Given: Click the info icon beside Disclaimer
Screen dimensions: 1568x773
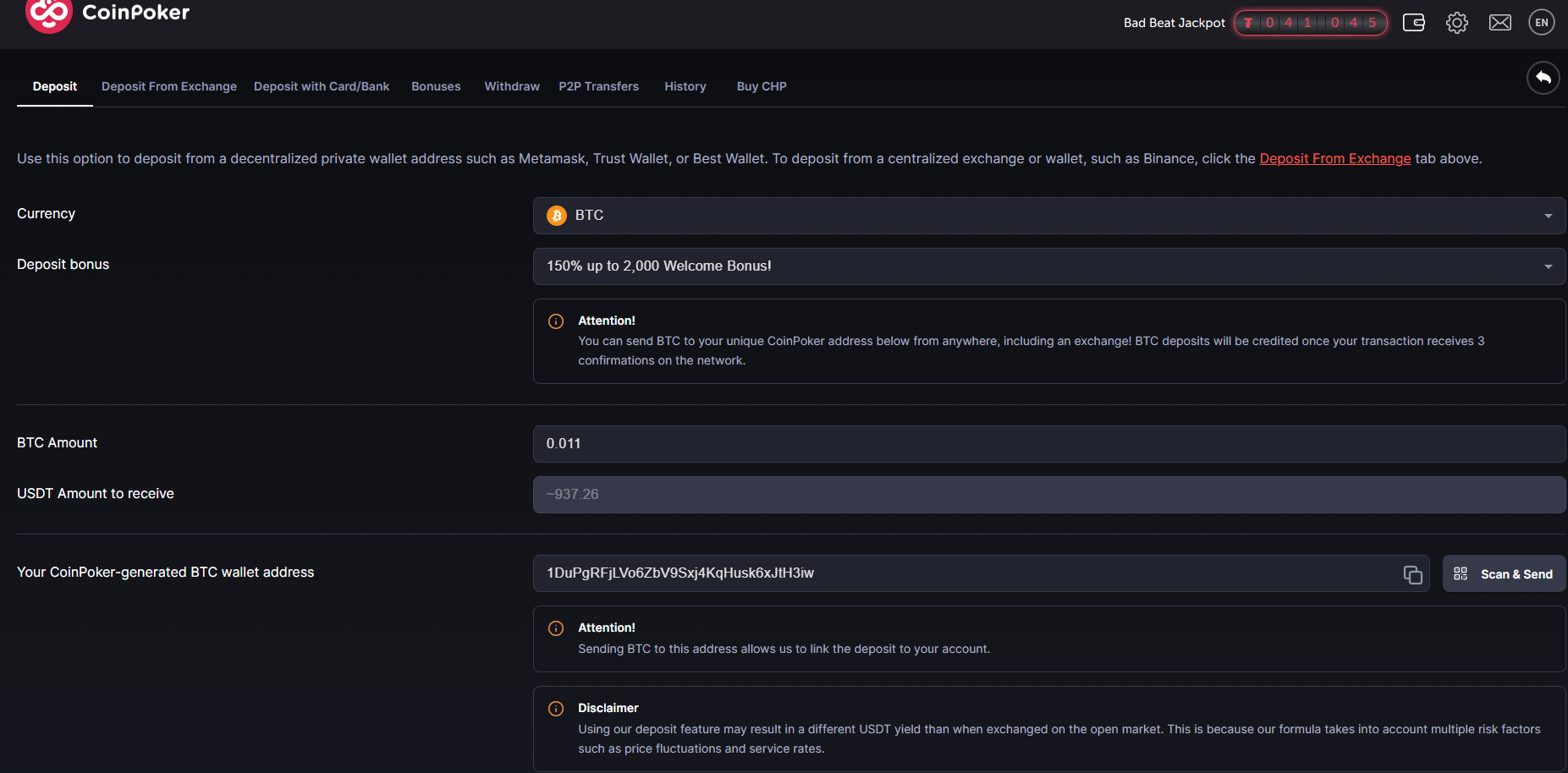Looking at the screenshot, I should [x=556, y=709].
